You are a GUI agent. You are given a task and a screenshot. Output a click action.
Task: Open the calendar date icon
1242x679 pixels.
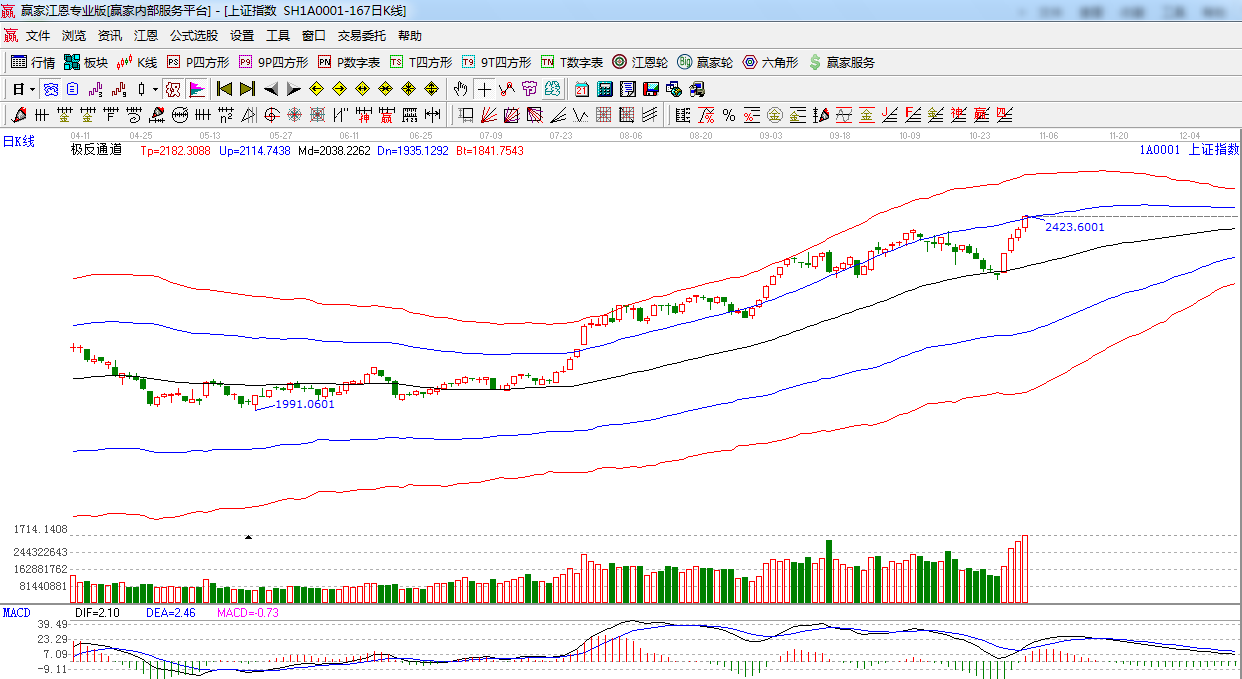tap(581, 89)
